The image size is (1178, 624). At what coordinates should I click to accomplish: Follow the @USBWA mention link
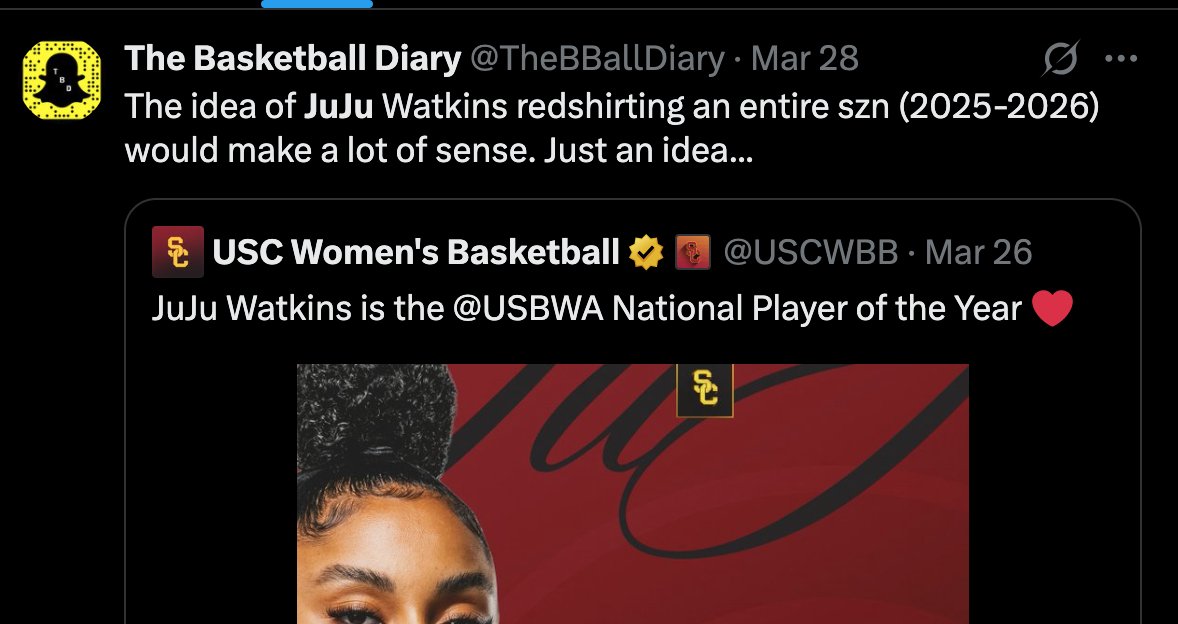(528, 309)
